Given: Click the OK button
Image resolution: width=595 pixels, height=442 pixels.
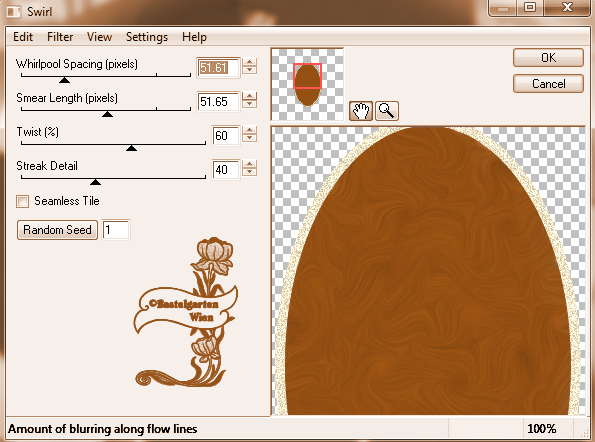Looking at the screenshot, I should click(548, 58).
